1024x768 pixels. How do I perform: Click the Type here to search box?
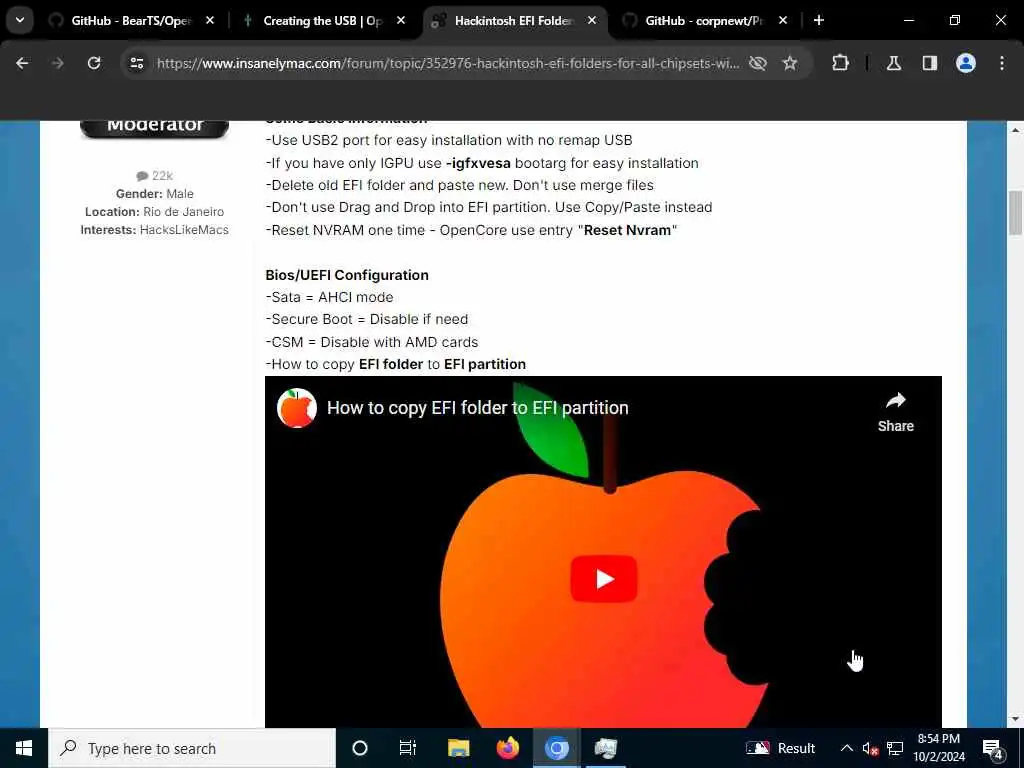coord(192,748)
